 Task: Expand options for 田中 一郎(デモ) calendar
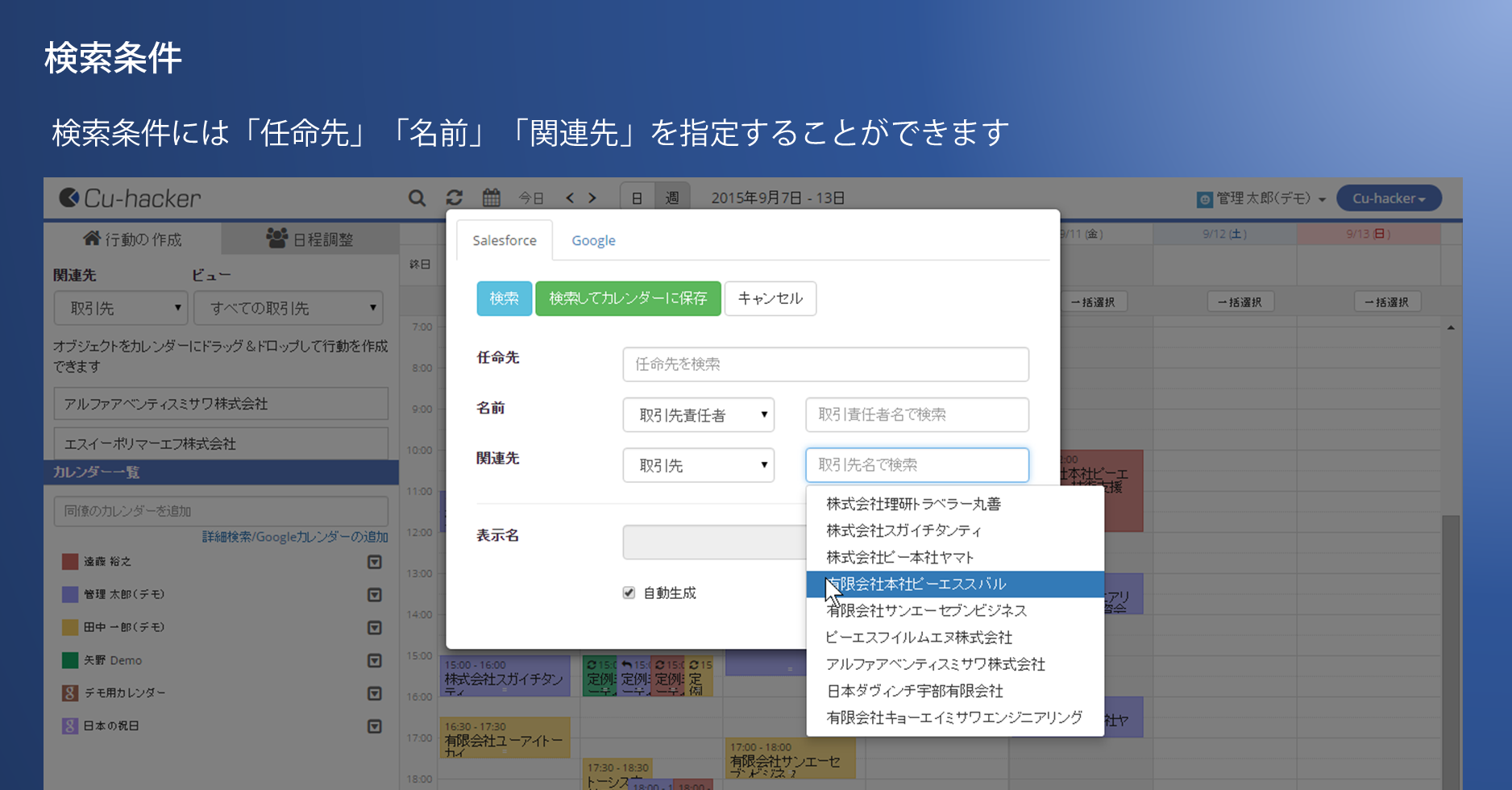375,627
